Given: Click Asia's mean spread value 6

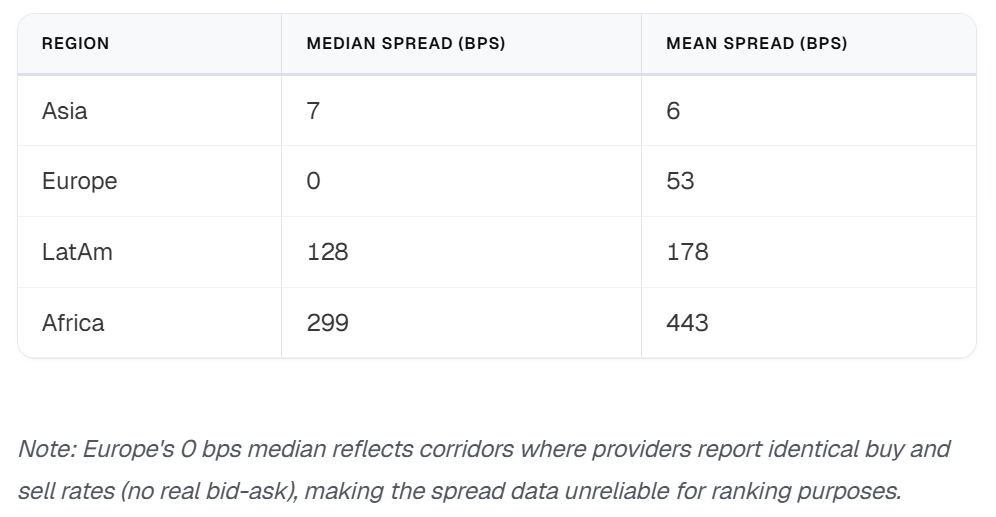Looking at the screenshot, I should 673,111.
